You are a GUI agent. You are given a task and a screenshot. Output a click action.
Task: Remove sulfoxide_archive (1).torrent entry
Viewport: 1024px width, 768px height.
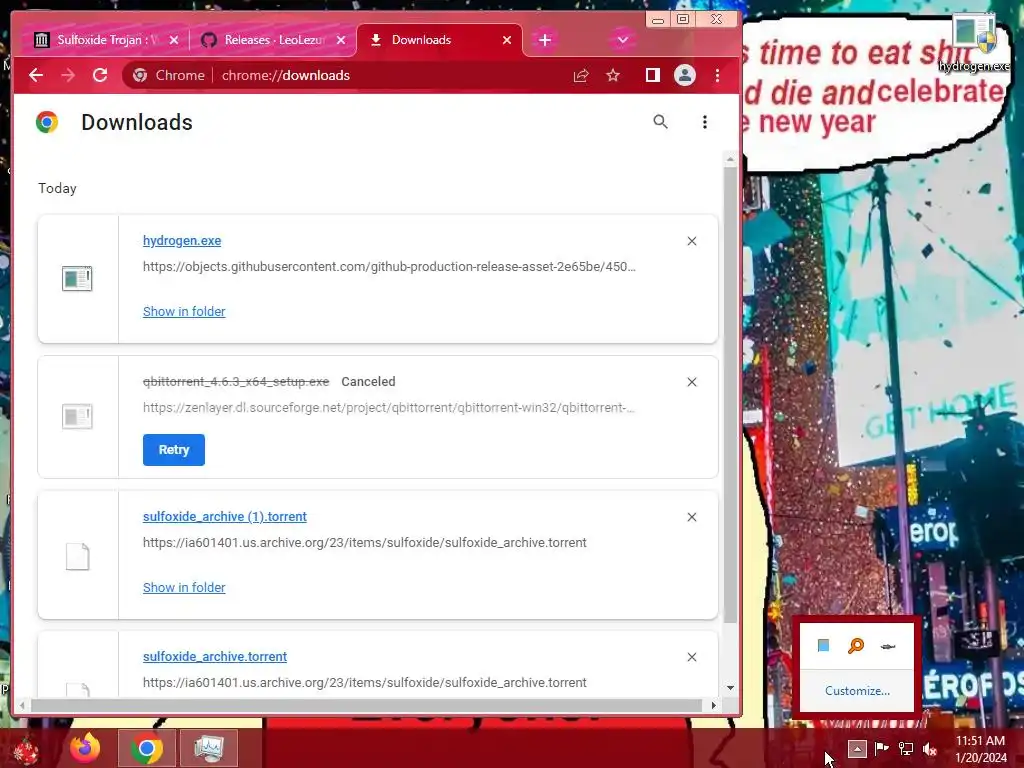coord(692,517)
